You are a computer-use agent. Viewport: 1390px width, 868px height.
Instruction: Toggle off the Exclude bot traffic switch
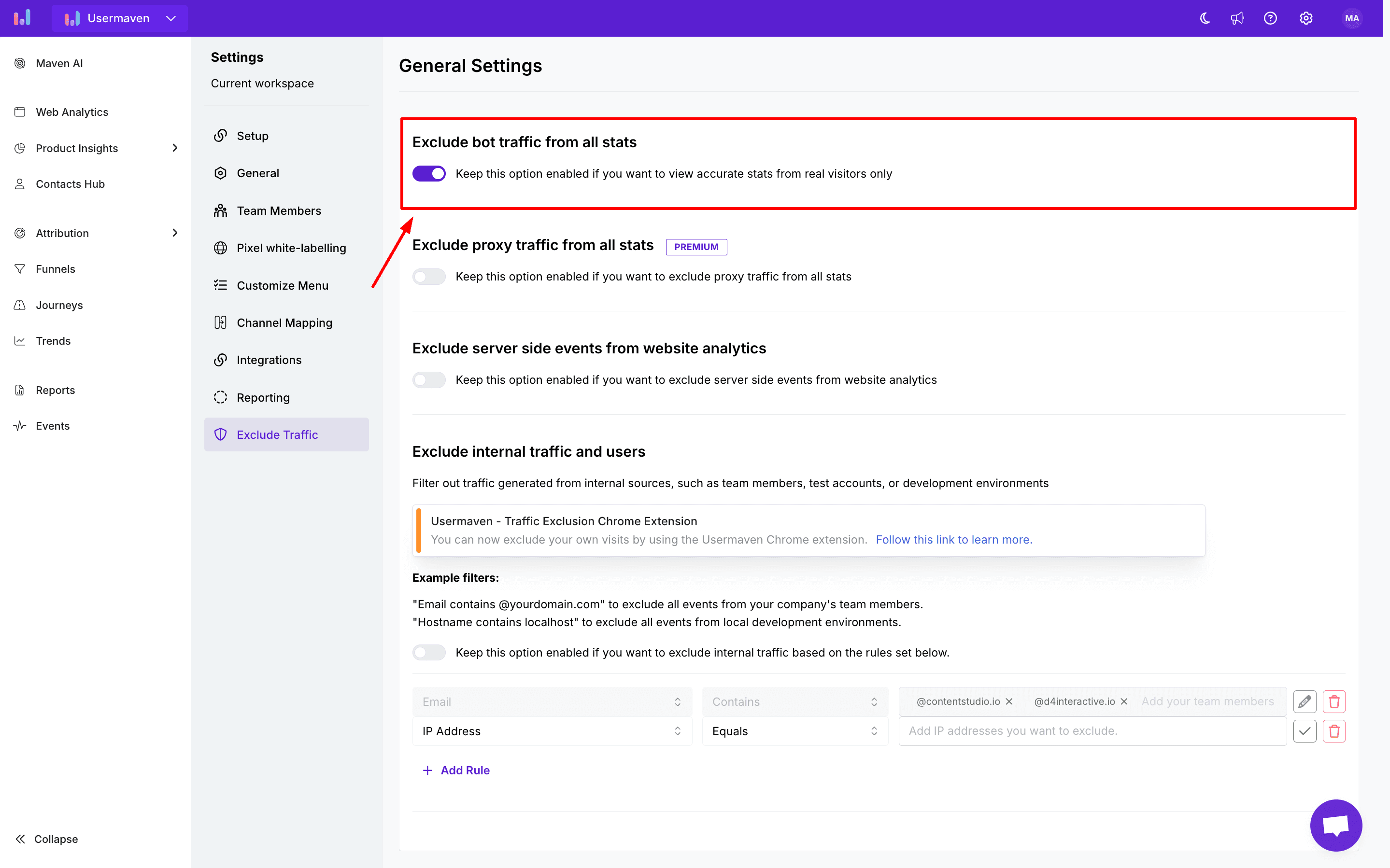coord(429,173)
